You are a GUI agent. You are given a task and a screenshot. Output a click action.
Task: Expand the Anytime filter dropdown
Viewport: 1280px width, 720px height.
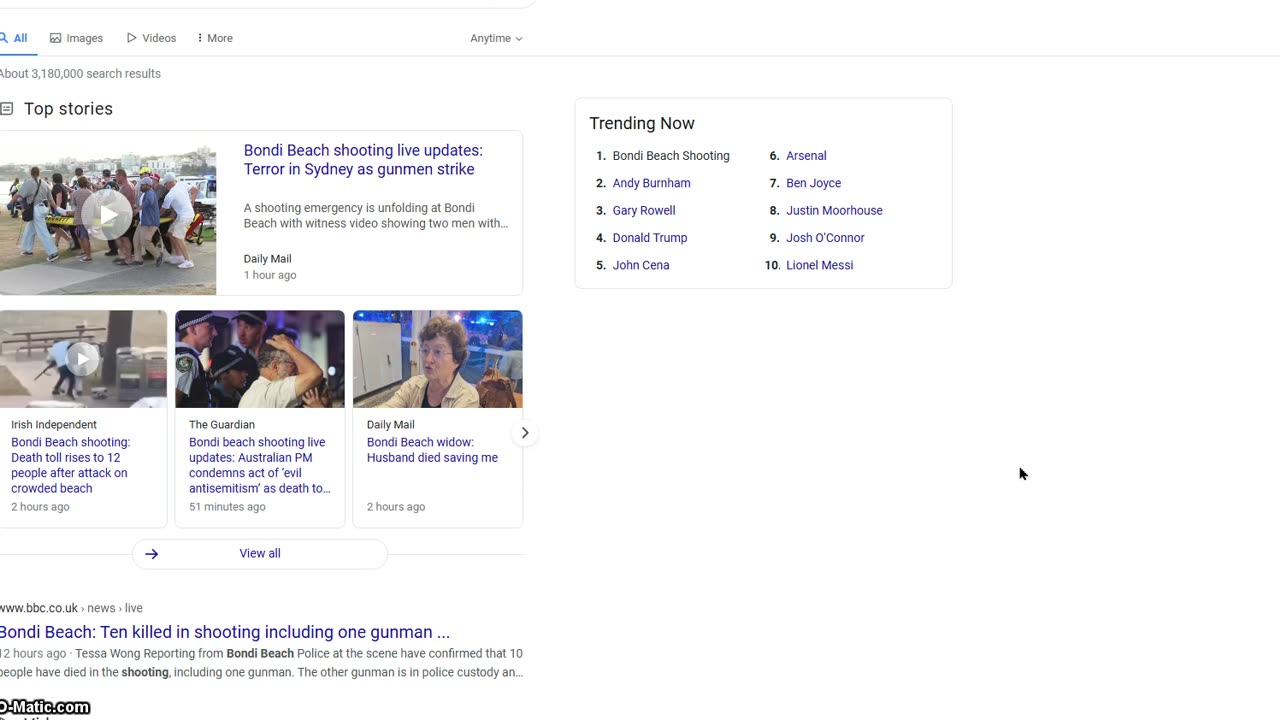pyautogui.click(x=496, y=38)
